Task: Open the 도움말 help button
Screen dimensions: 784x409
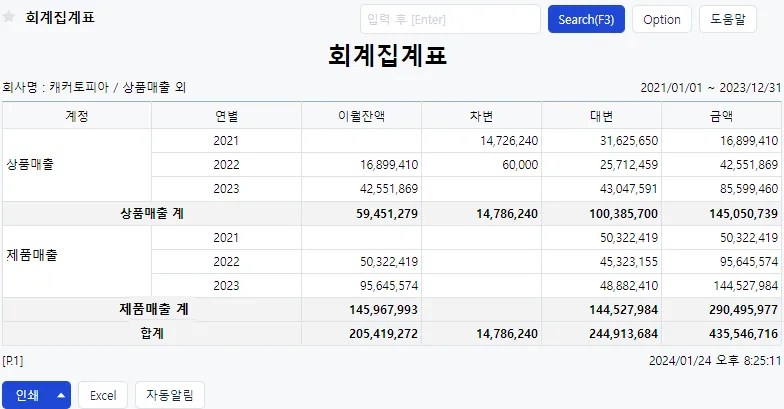Action: pos(728,20)
